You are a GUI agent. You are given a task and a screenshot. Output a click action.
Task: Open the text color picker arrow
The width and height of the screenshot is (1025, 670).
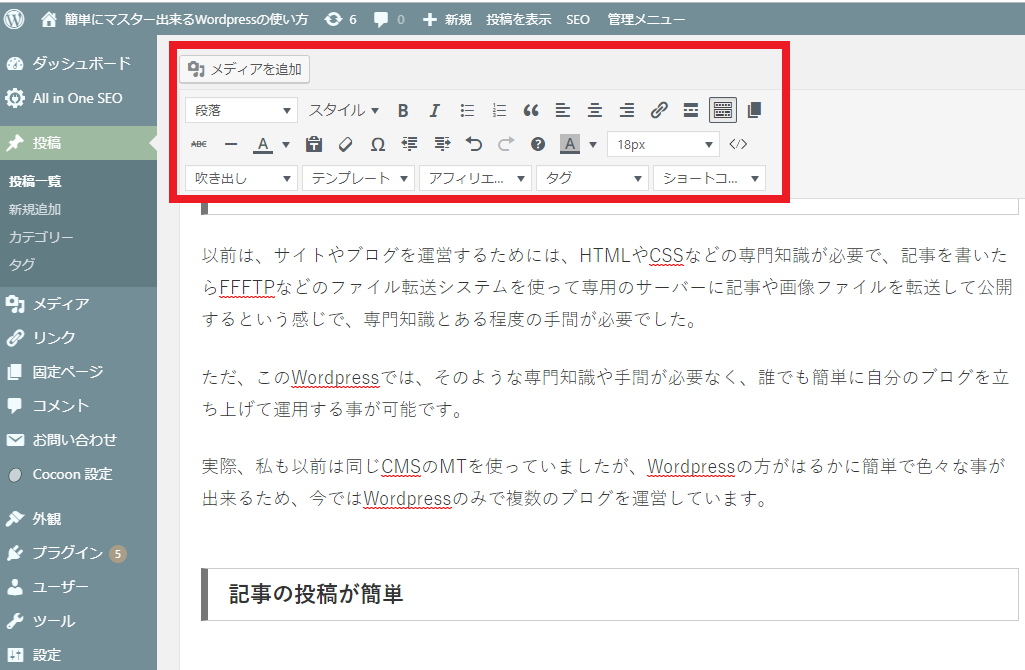(286, 144)
